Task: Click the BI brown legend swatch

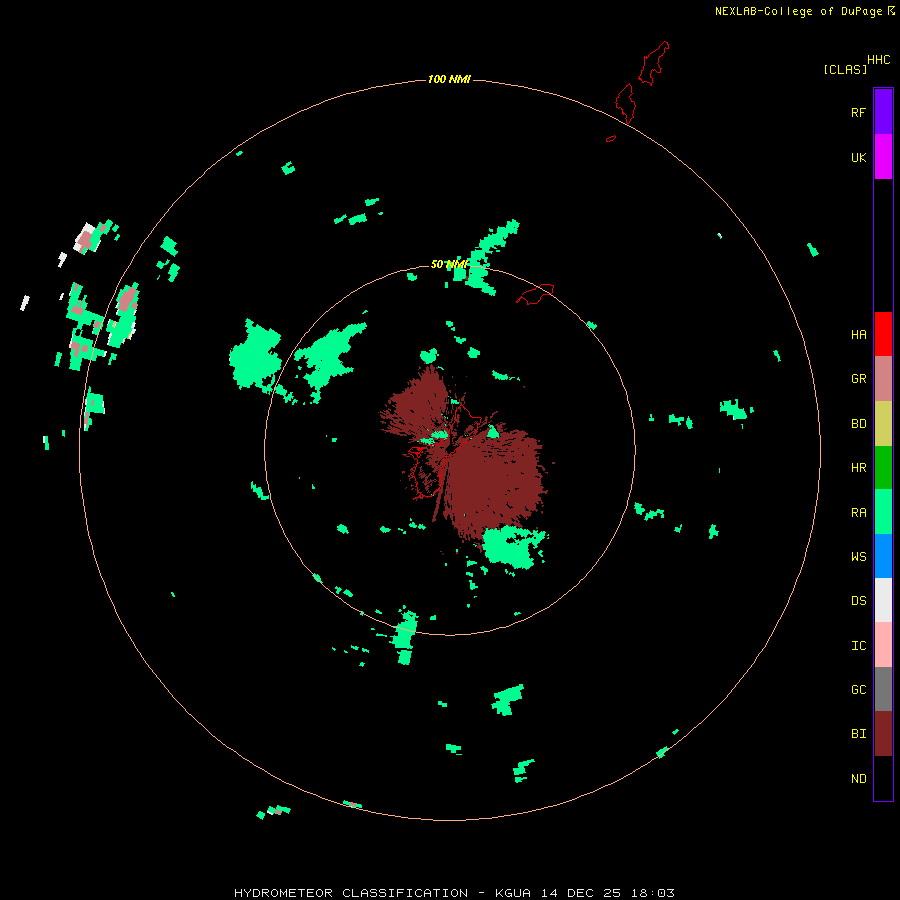Action: pyautogui.click(x=883, y=734)
